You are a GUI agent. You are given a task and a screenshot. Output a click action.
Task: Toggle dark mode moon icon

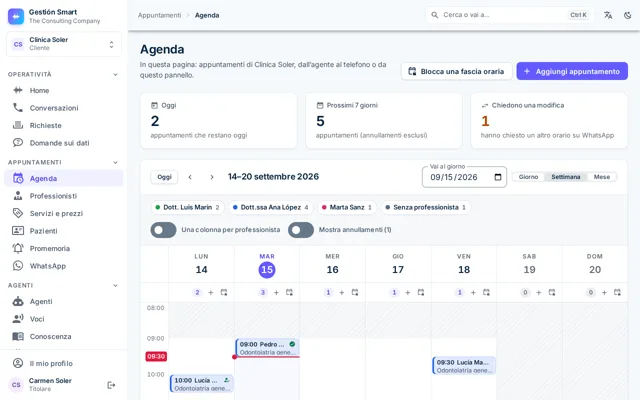click(x=628, y=15)
